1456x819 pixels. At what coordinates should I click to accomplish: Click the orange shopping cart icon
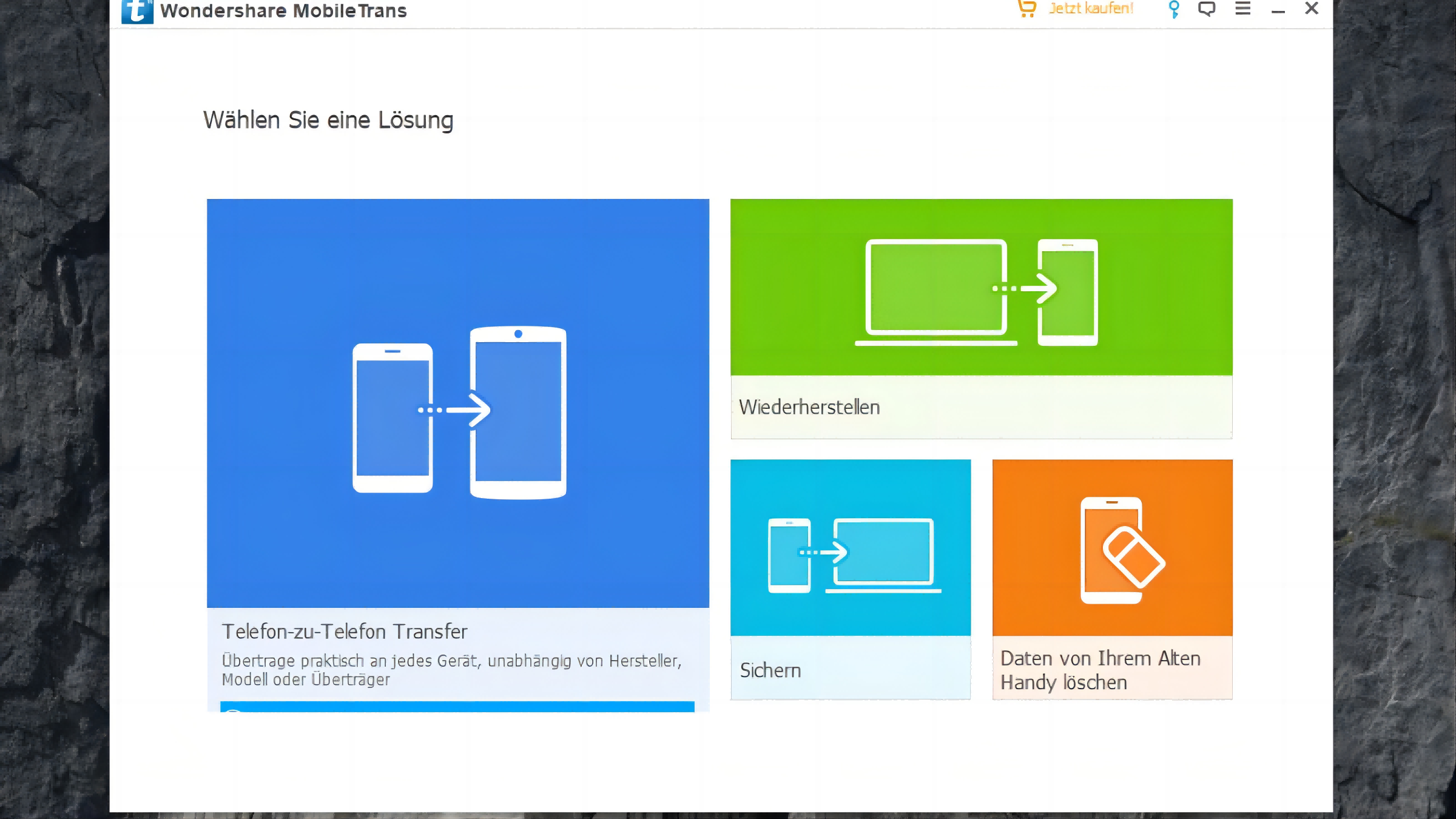1026,8
